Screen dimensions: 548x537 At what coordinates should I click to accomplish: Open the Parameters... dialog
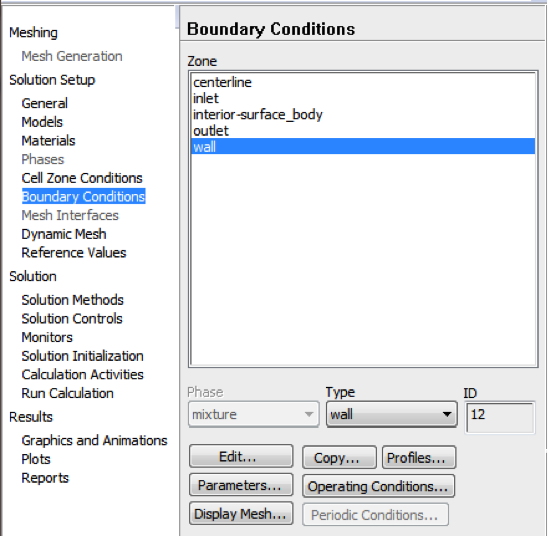[x=241, y=485]
